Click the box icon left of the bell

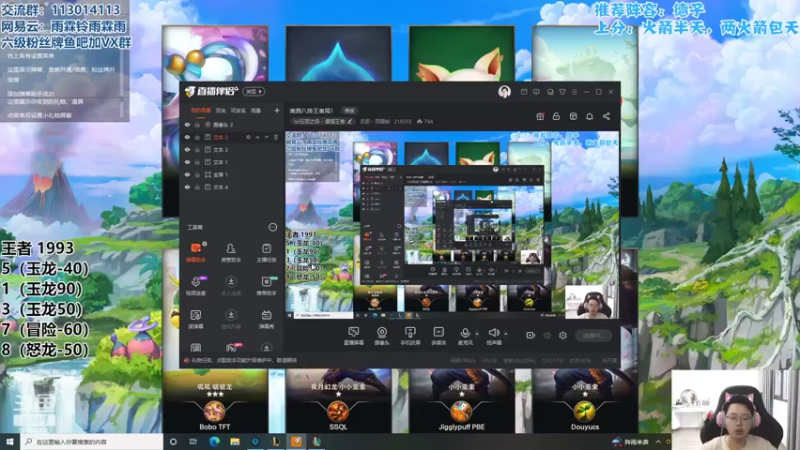(x=573, y=116)
